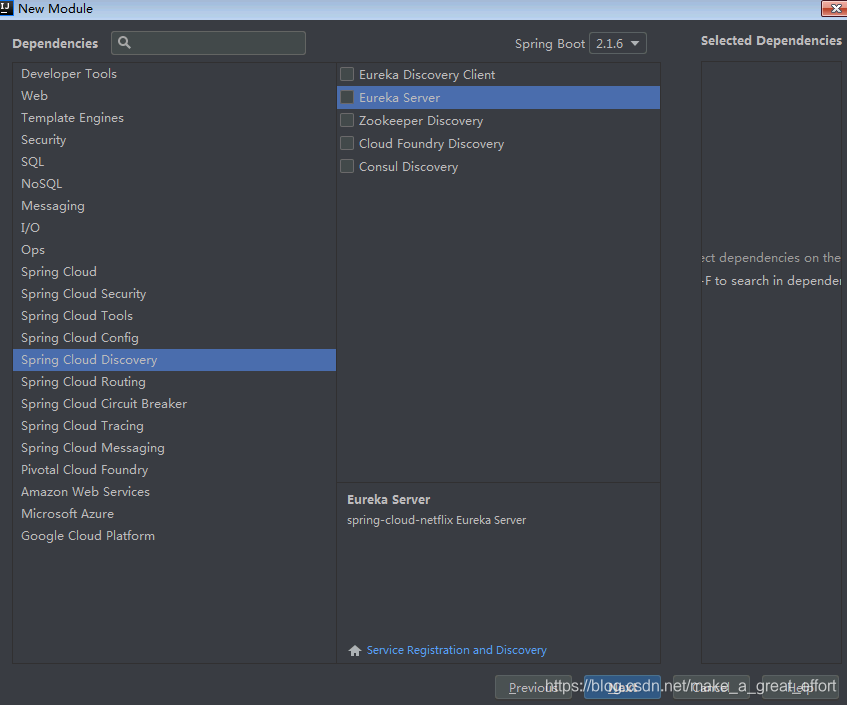847x705 pixels.
Task: Check the Eureka Discovery Client checkbox
Action: point(347,74)
